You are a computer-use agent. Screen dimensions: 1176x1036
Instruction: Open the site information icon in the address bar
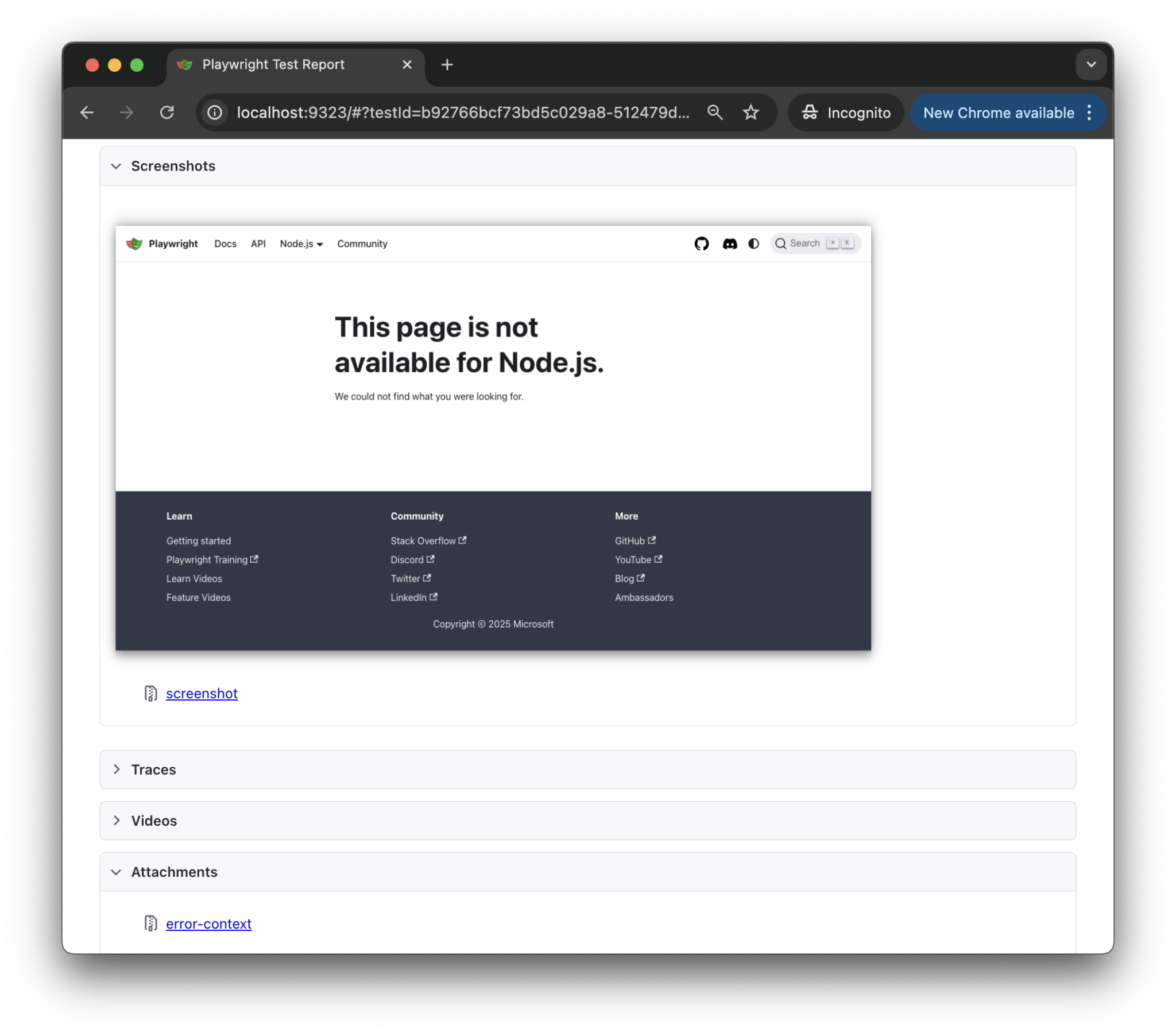point(215,112)
